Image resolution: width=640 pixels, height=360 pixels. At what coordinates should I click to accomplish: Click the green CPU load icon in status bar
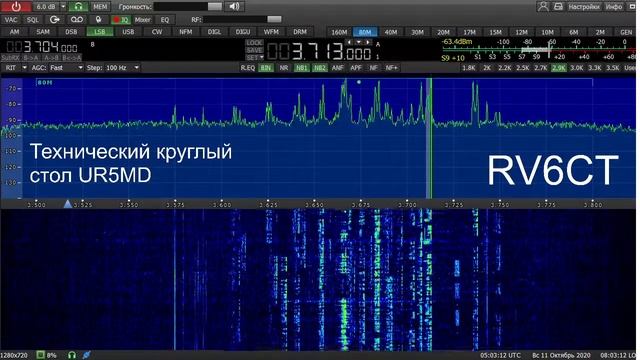click(40, 355)
